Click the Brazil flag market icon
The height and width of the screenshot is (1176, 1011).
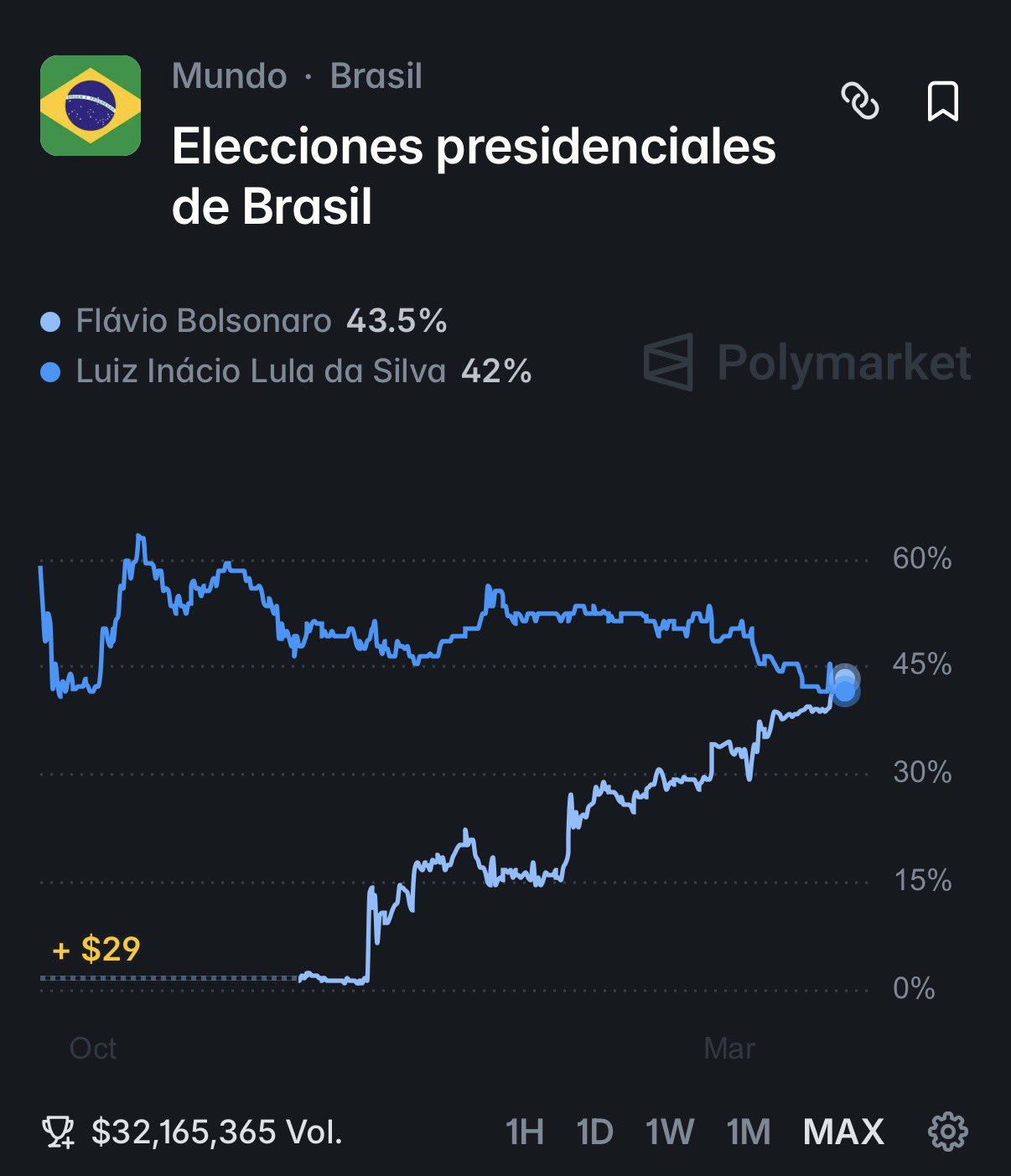click(x=91, y=106)
